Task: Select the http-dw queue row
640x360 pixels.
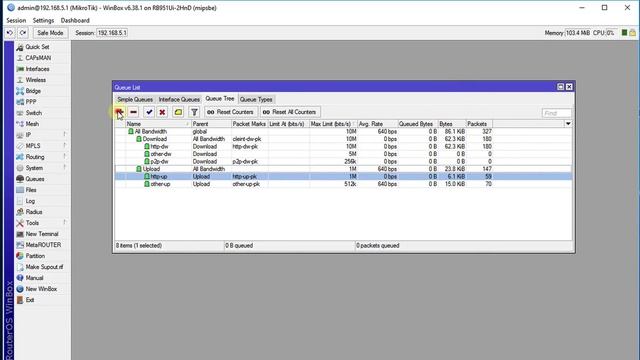Action: (343, 147)
